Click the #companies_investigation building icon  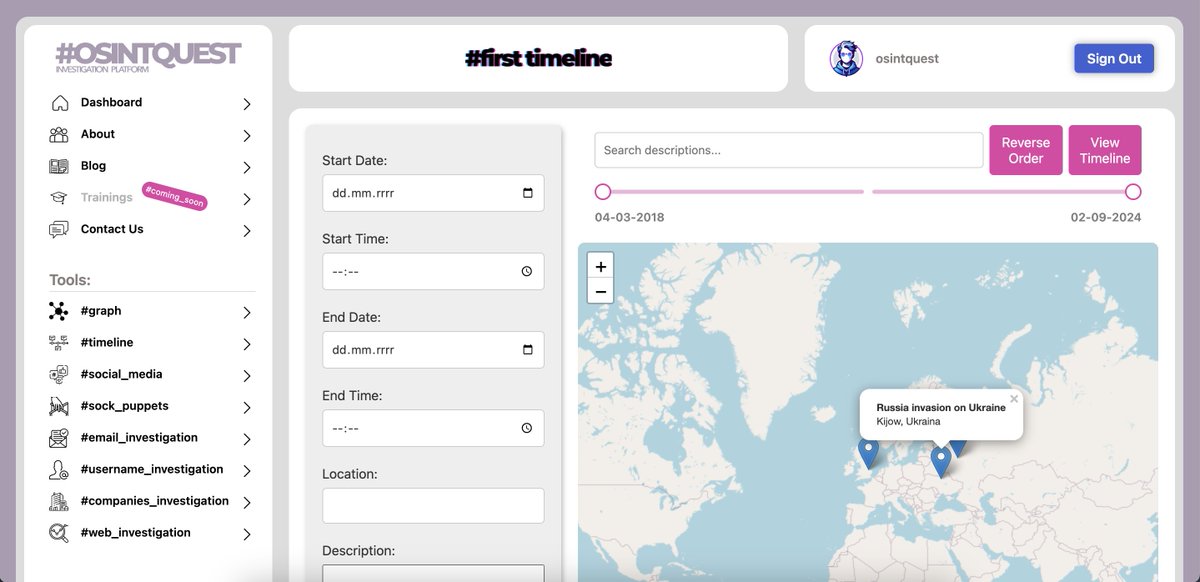(x=59, y=501)
